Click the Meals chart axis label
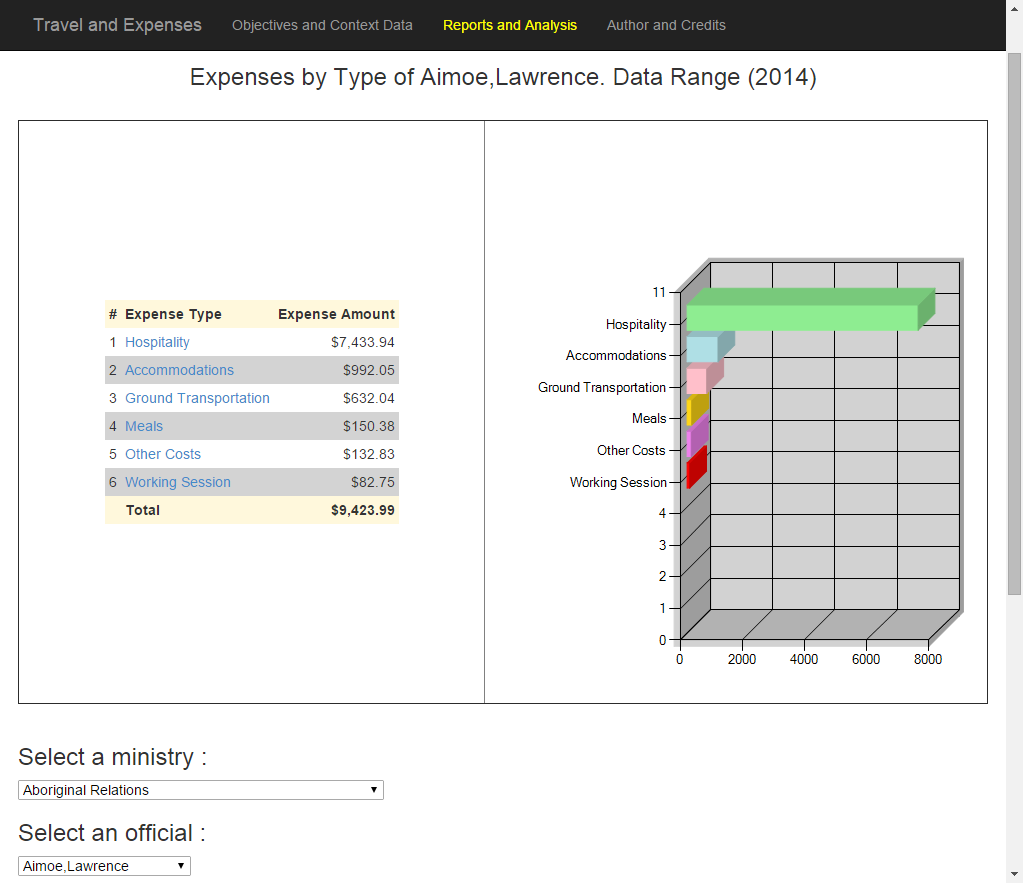Image resolution: width=1023 pixels, height=883 pixels. pos(649,418)
